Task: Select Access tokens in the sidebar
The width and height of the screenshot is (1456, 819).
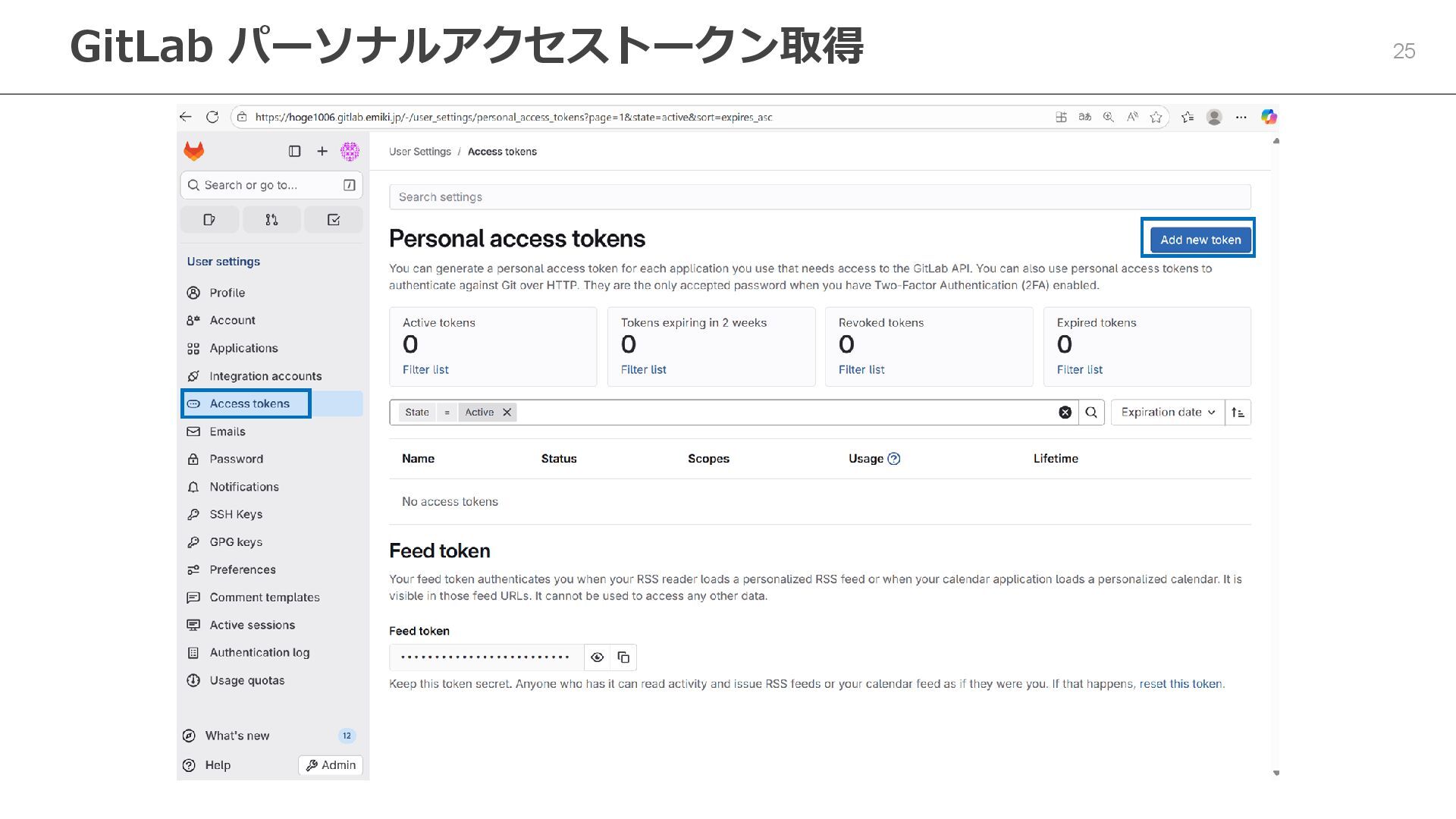Action: coord(249,403)
